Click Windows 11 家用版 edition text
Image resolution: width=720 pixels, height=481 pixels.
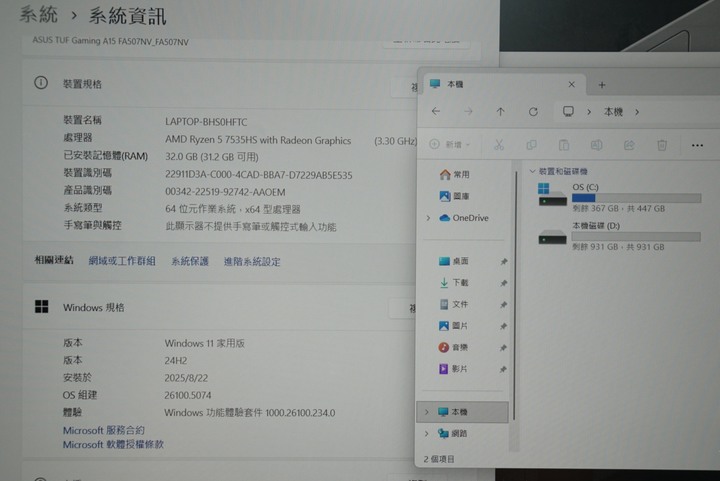pos(204,343)
